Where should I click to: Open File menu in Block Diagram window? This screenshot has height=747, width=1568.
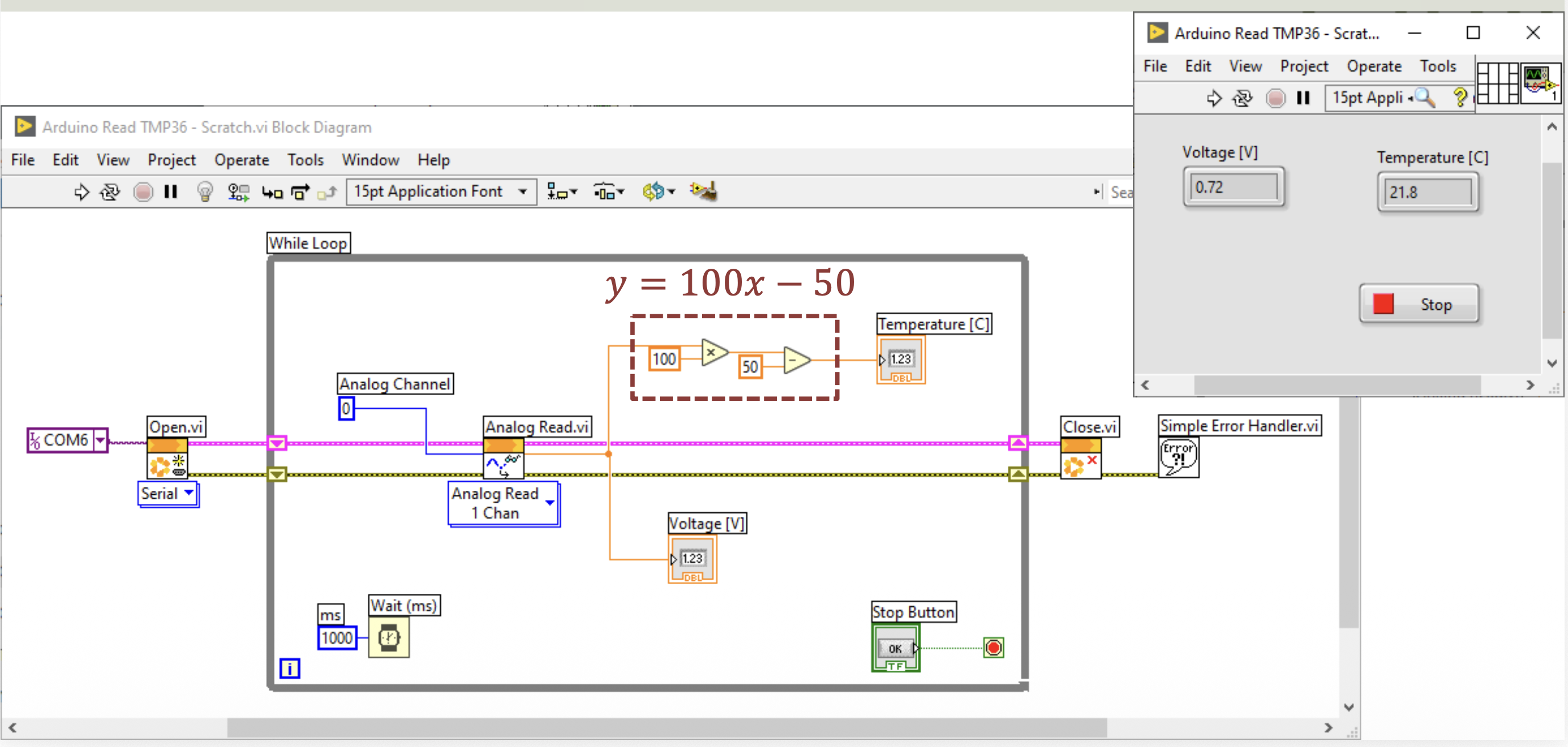point(23,160)
